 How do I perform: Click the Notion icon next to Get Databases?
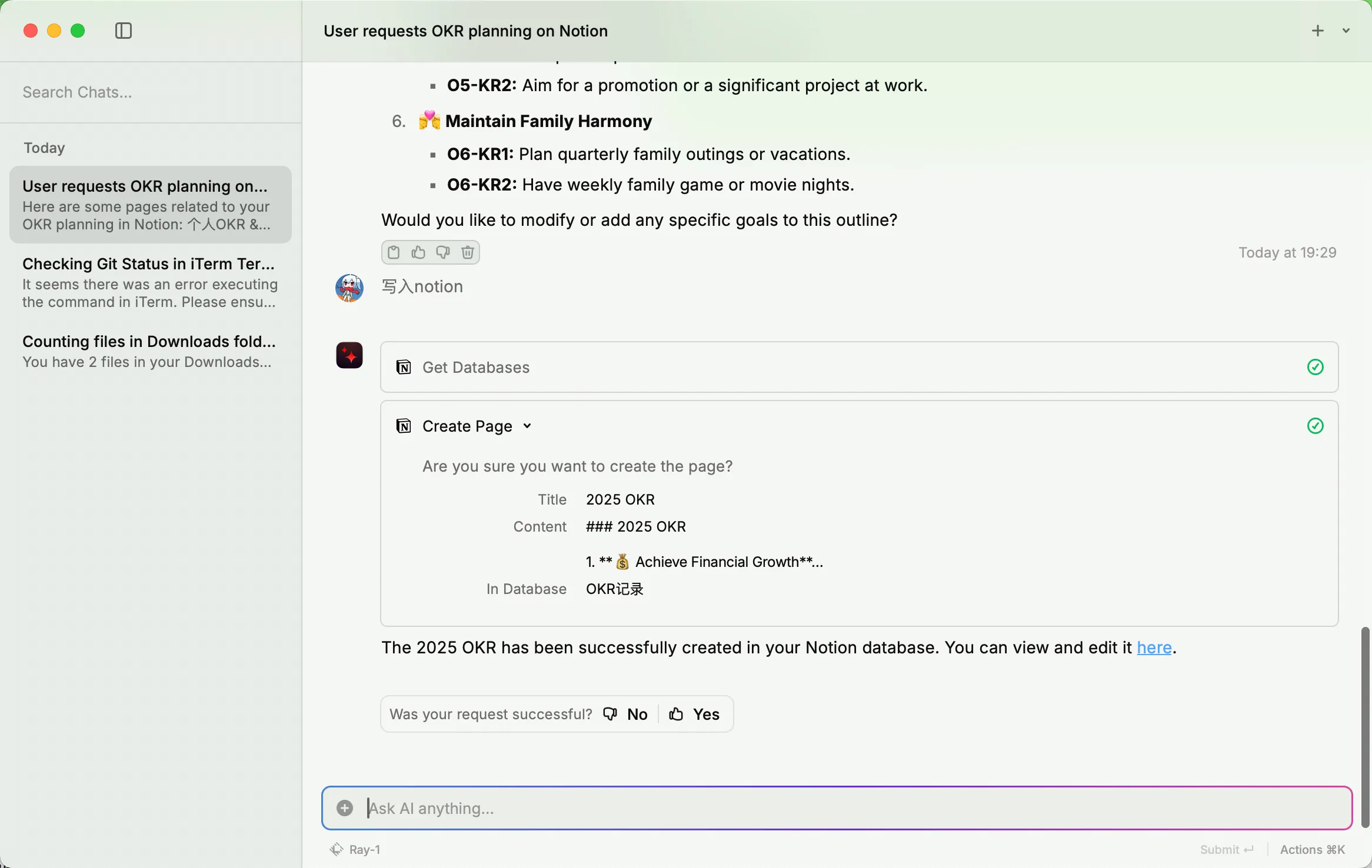404,368
